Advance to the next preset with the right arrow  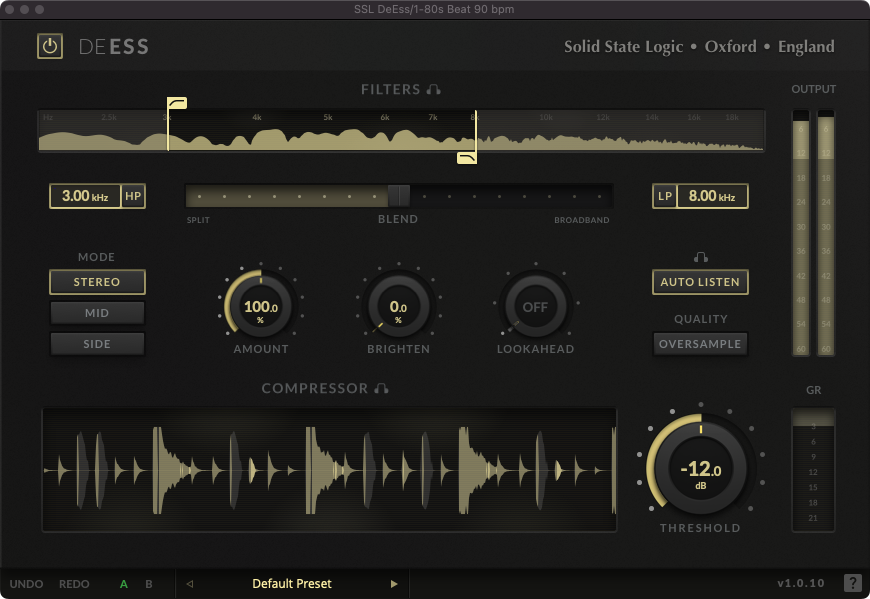tap(394, 584)
